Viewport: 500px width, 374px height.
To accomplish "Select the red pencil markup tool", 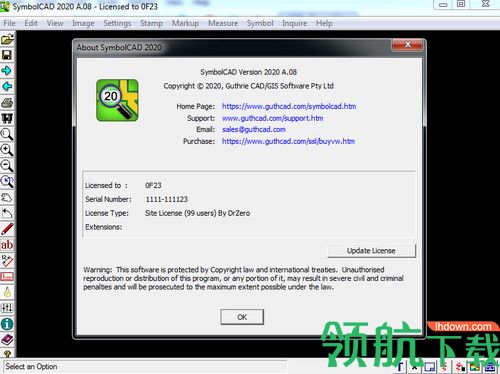I will (x=7, y=229).
